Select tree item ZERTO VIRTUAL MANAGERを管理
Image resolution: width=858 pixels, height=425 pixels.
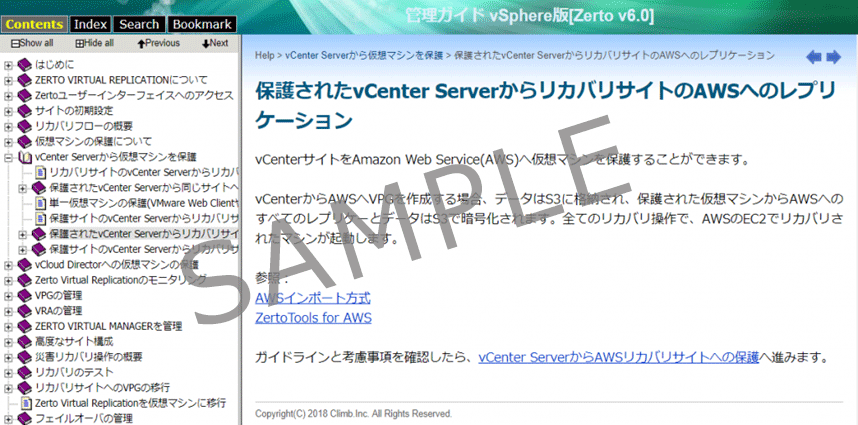(108, 327)
